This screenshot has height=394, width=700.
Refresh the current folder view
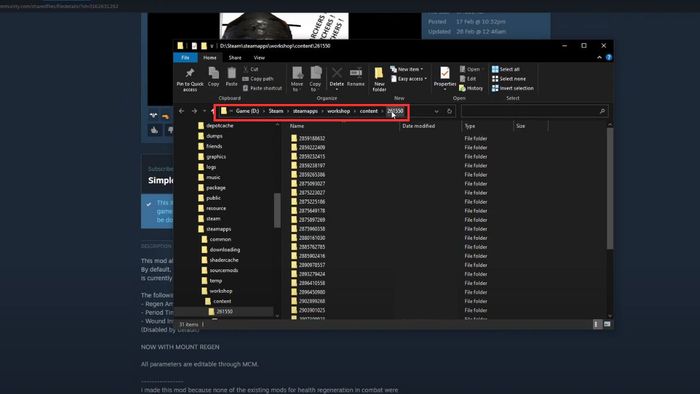450,111
